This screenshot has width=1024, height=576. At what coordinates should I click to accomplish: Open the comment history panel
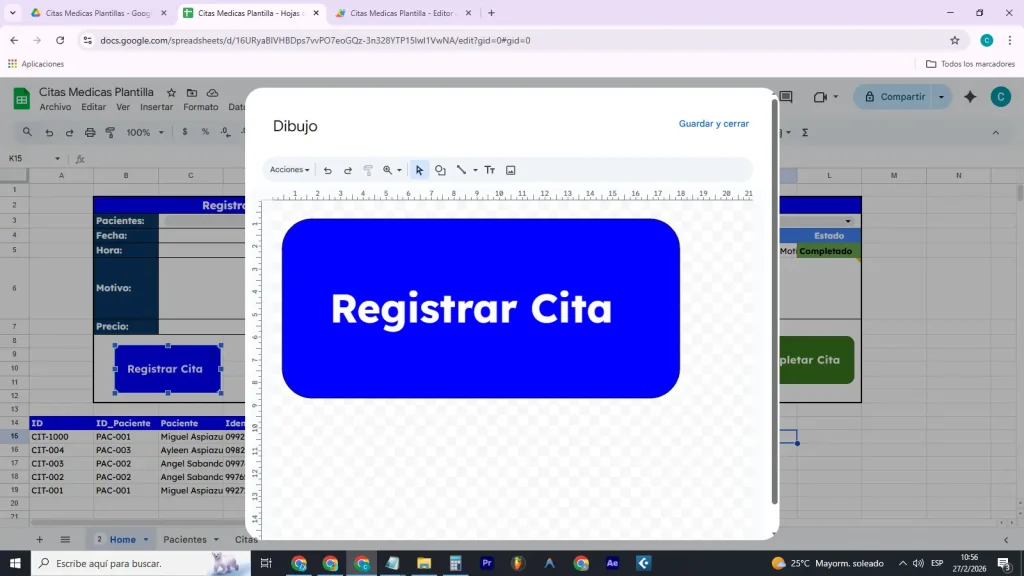pos(784,97)
